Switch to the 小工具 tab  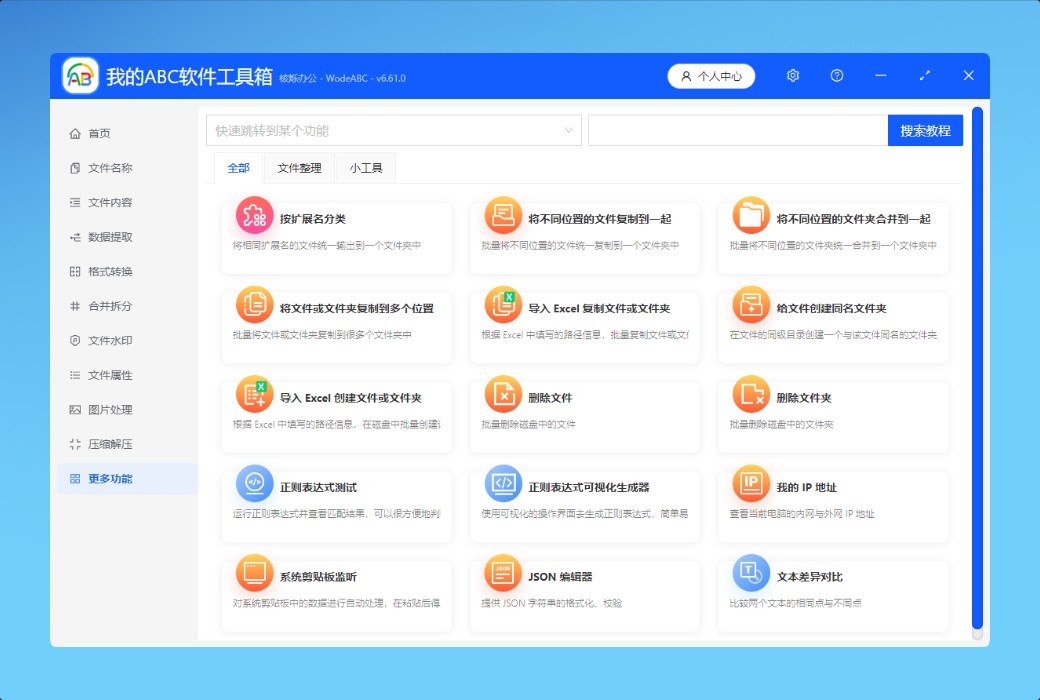(366, 168)
